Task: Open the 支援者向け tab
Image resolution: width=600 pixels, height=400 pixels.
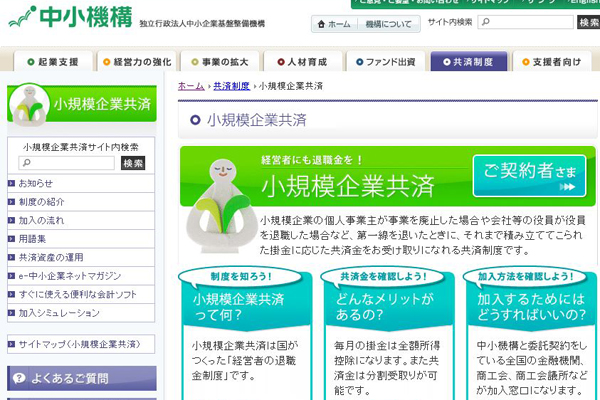Action: (552, 61)
